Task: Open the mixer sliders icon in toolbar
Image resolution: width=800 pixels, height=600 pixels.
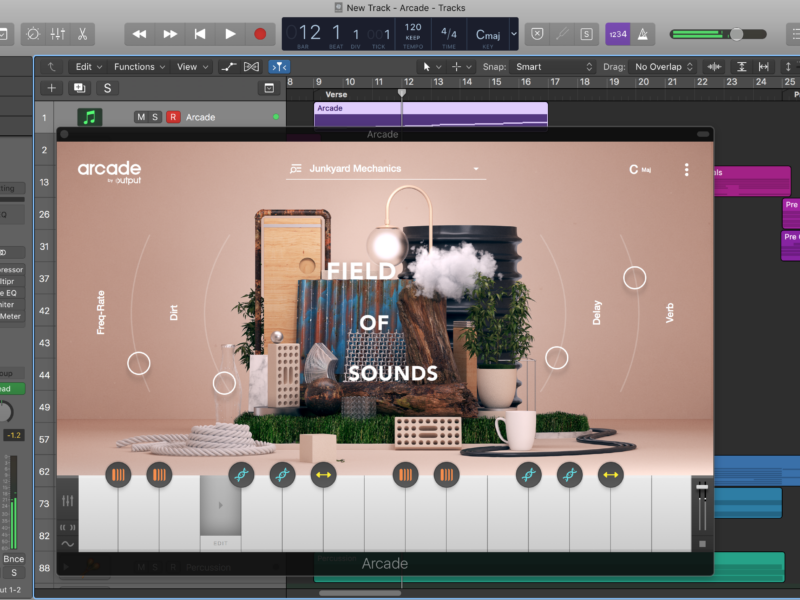Action: (58, 34)
